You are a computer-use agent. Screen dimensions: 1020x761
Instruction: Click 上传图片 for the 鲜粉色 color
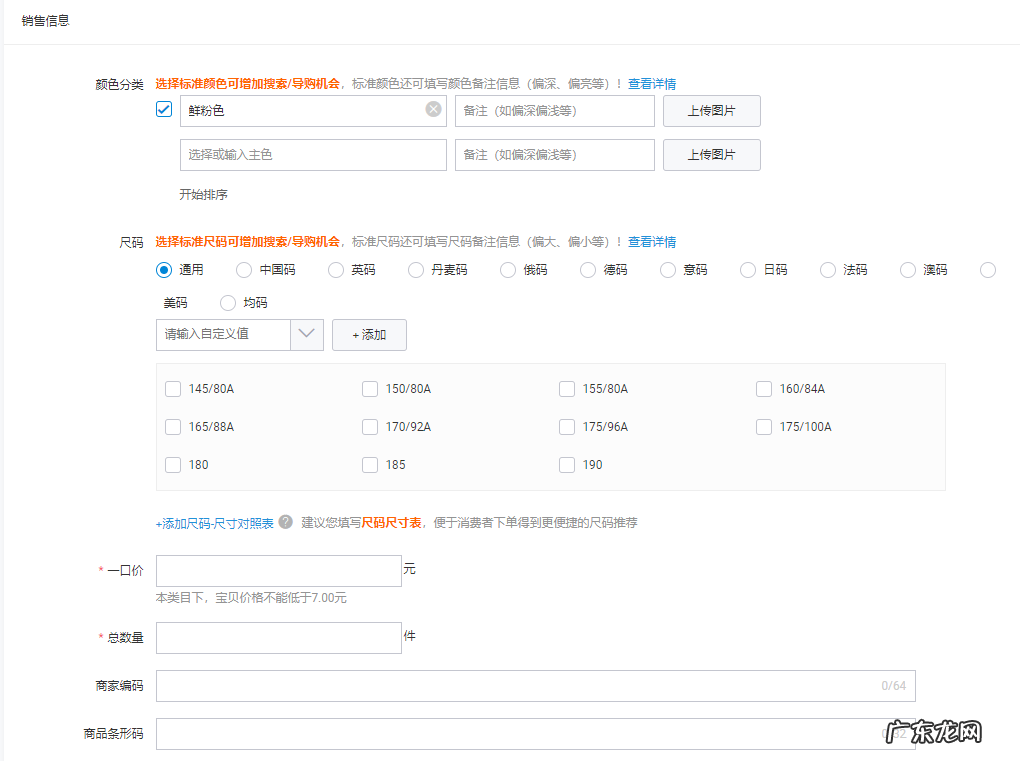[x=711, y=111]
